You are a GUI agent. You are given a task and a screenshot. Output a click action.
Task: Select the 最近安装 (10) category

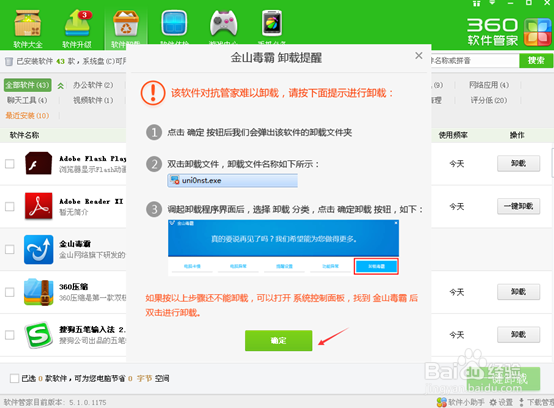point(27,116)
